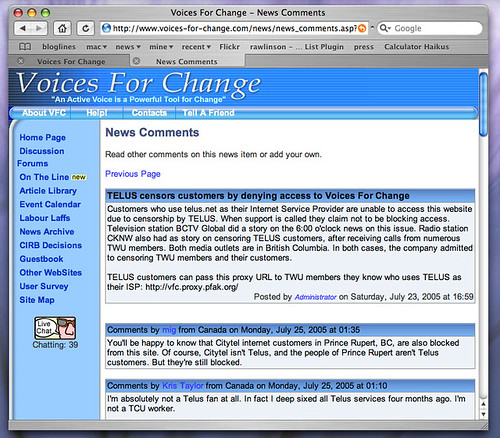
Task: Click the green zoom window button
Action: (45, 13)
